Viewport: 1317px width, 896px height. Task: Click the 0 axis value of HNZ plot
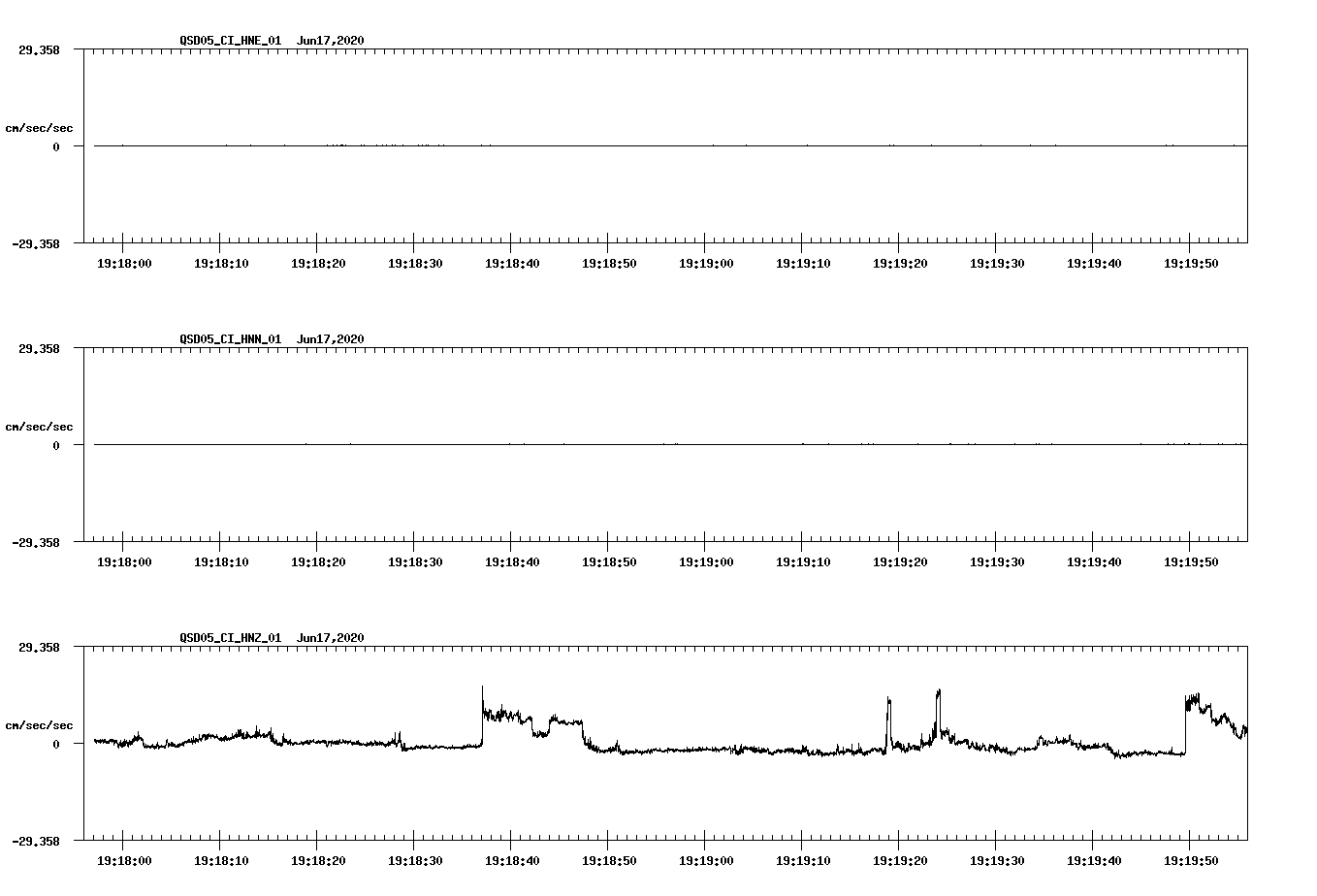(56, 745)
